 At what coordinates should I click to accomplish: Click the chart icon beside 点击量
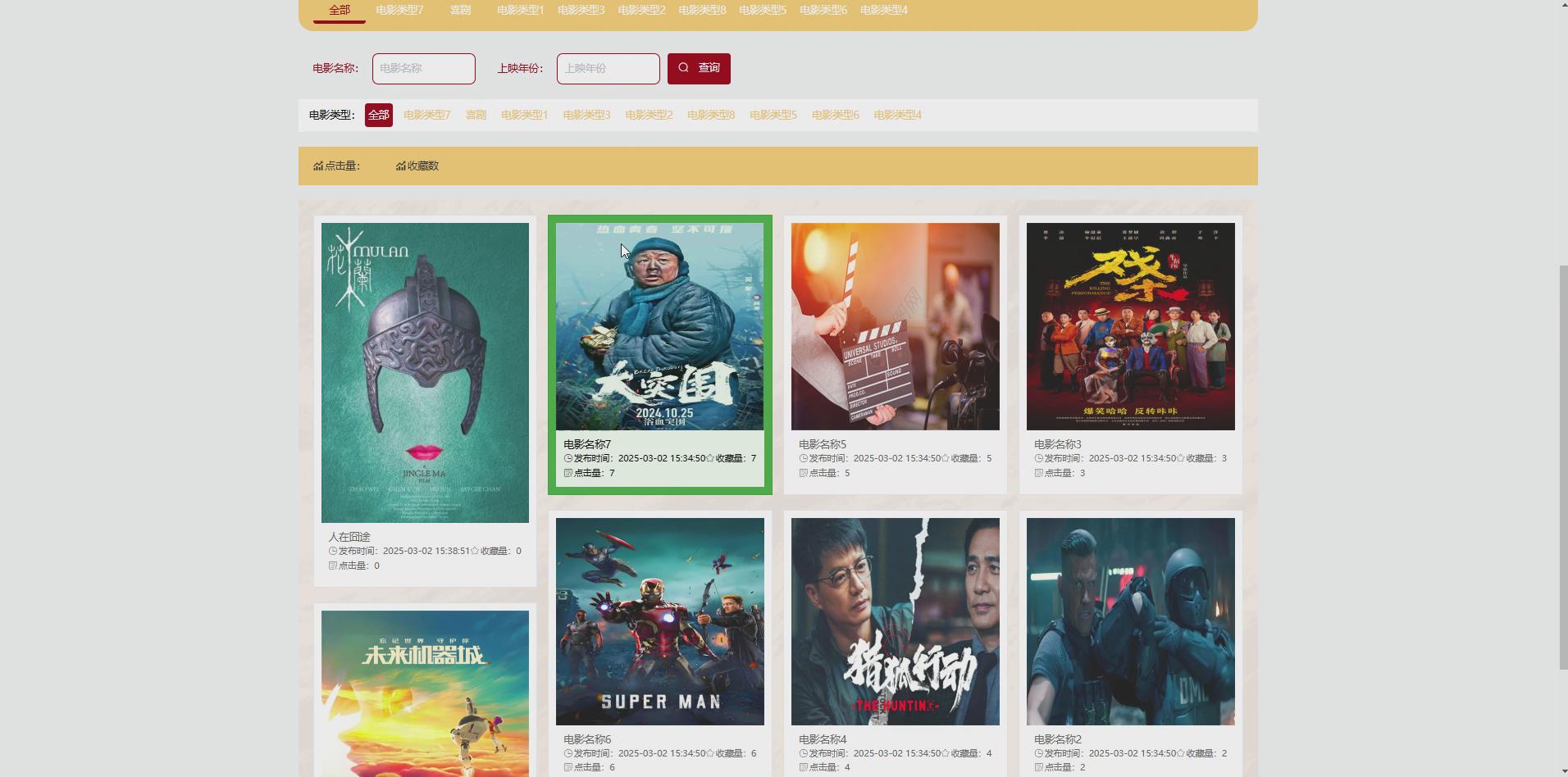pos(318,166)
